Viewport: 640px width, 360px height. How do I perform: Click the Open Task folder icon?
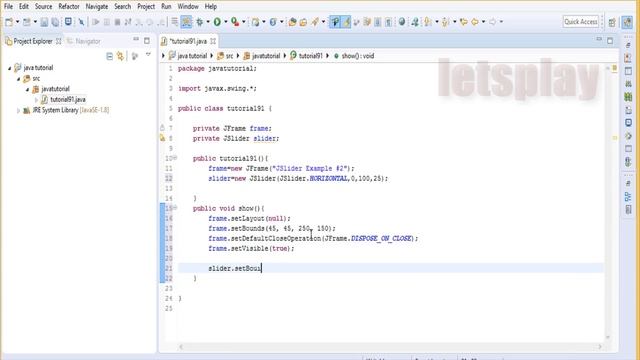[303, 22]
